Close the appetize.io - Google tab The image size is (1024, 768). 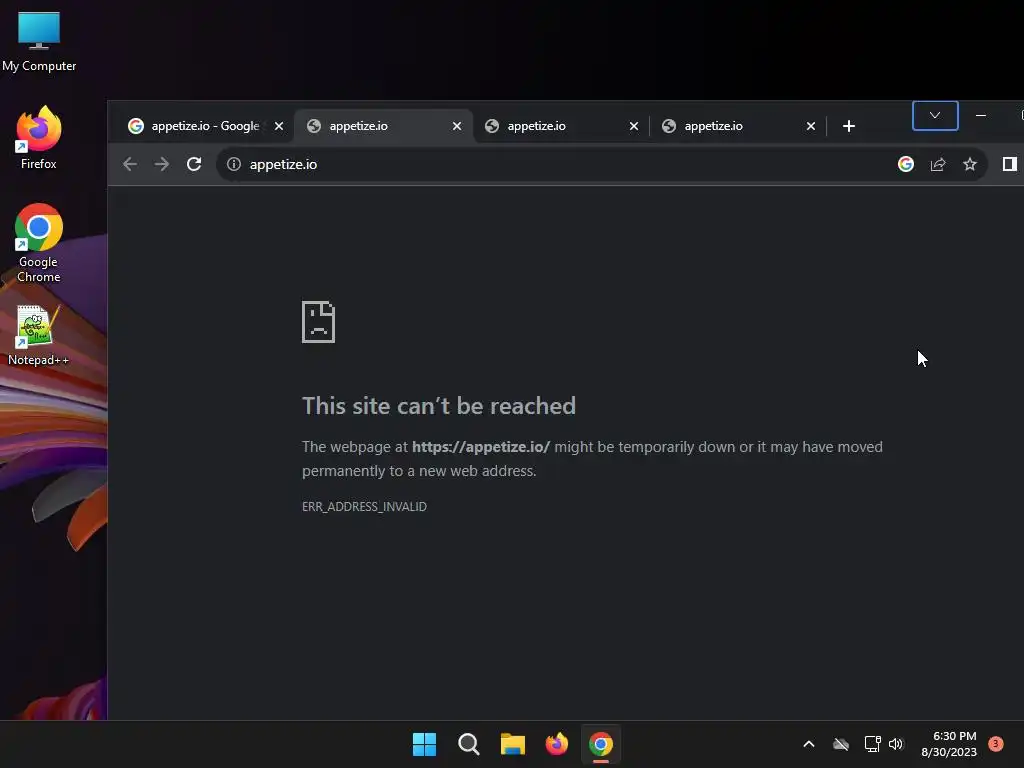[x=279, y=126]
